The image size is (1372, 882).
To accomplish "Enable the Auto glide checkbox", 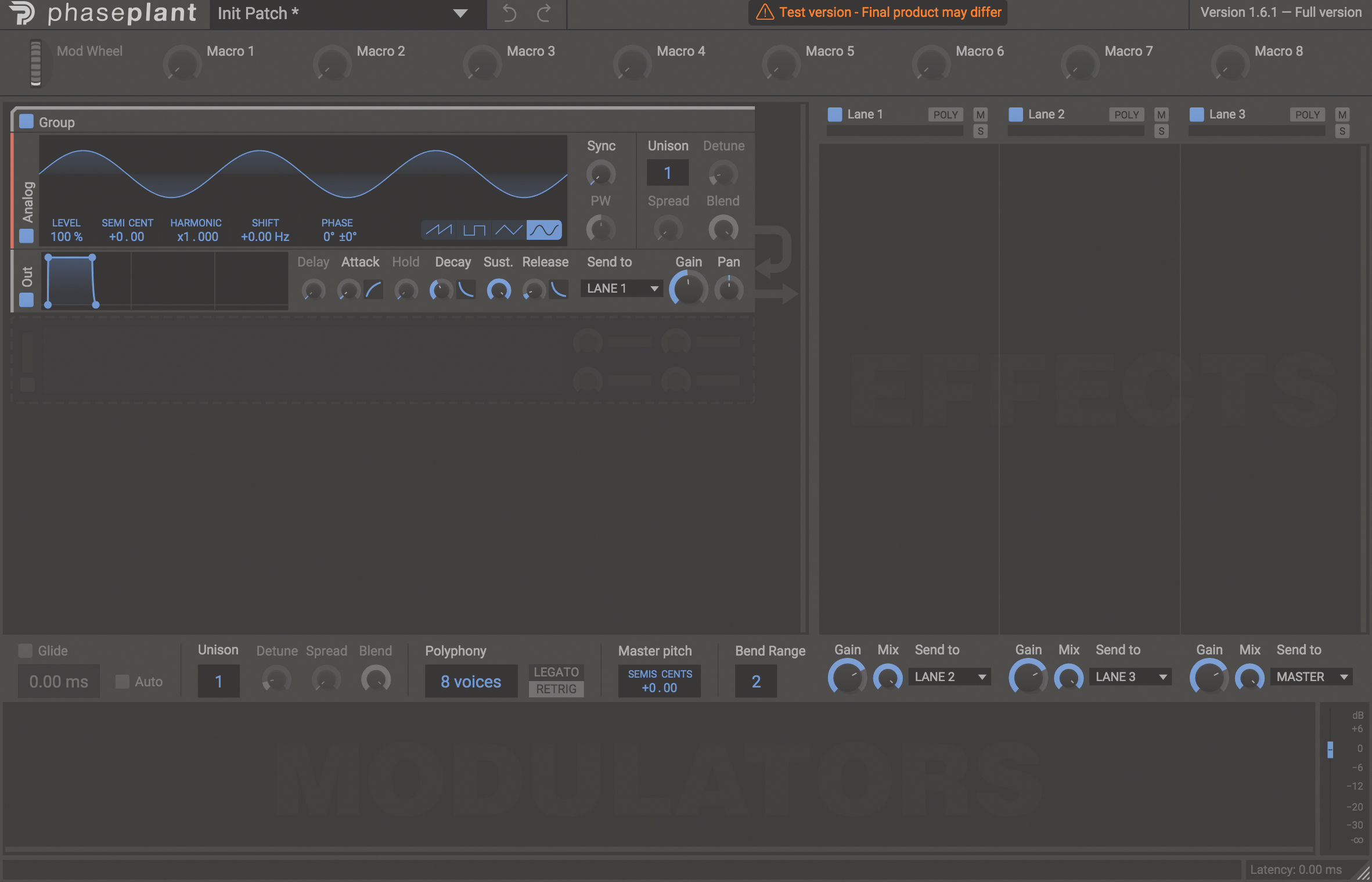I will [122, 681].
